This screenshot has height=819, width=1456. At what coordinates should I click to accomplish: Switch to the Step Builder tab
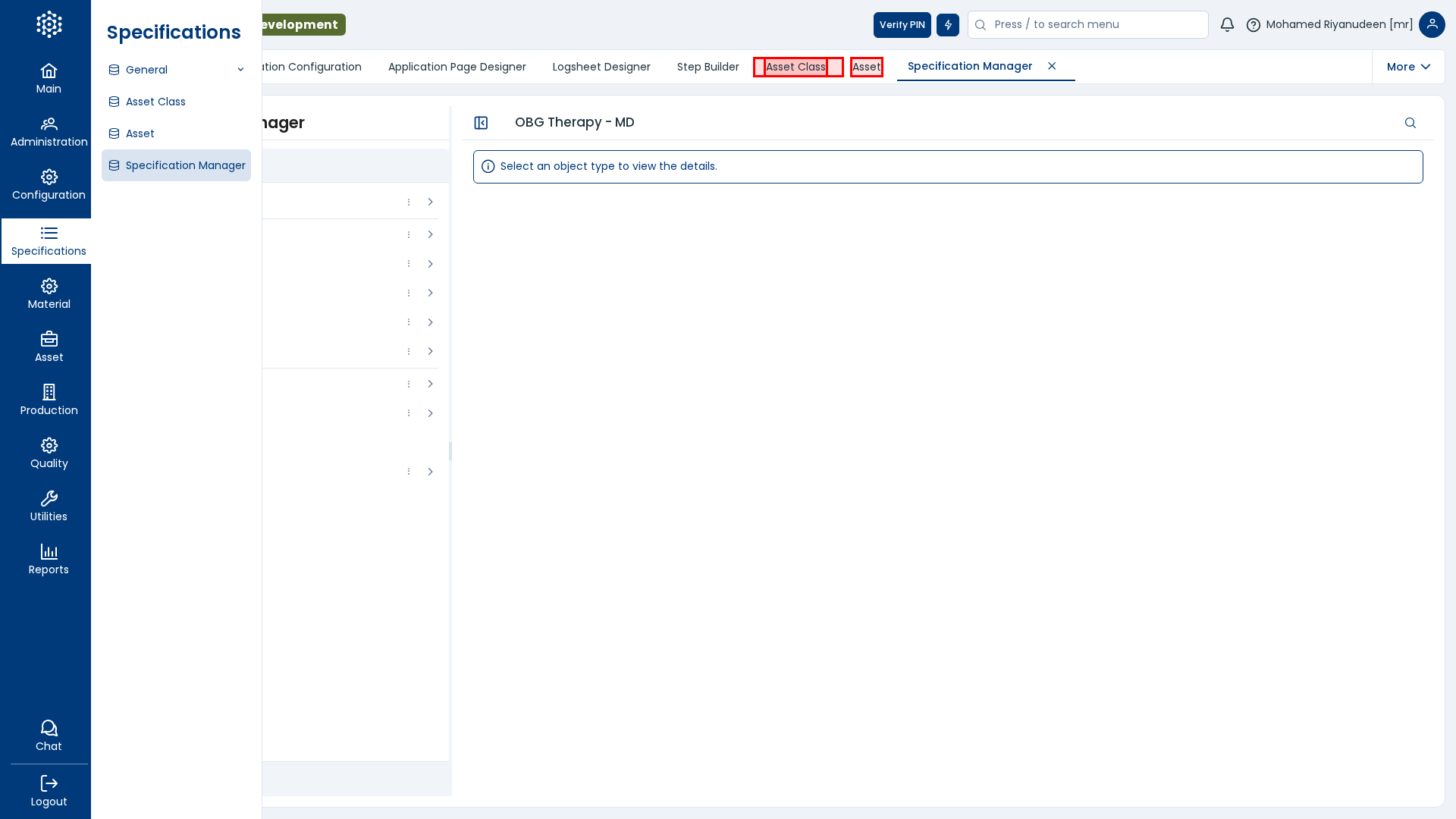(x=708, y=67)
